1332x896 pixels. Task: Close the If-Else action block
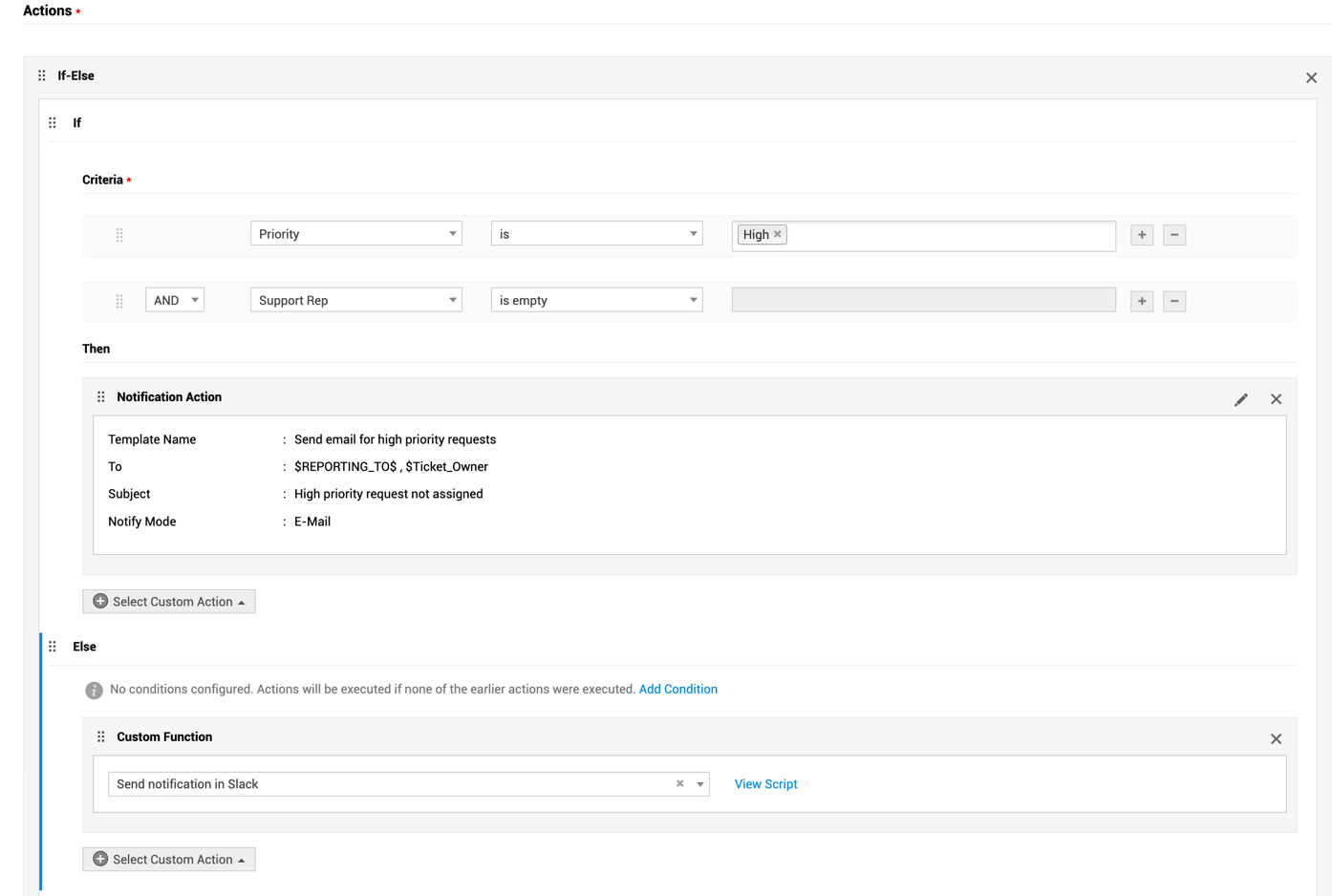click(x=1311, y=78)
